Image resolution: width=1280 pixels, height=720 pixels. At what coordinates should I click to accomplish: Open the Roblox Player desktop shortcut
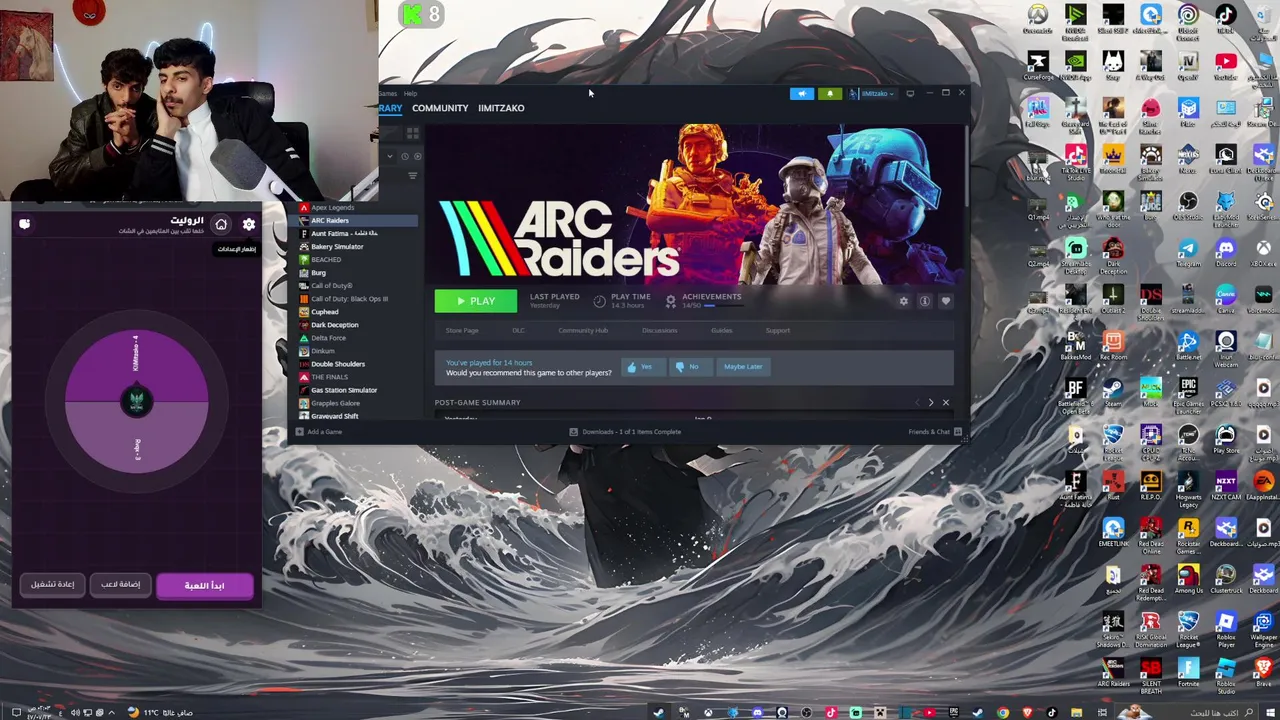pos(1225,627)
